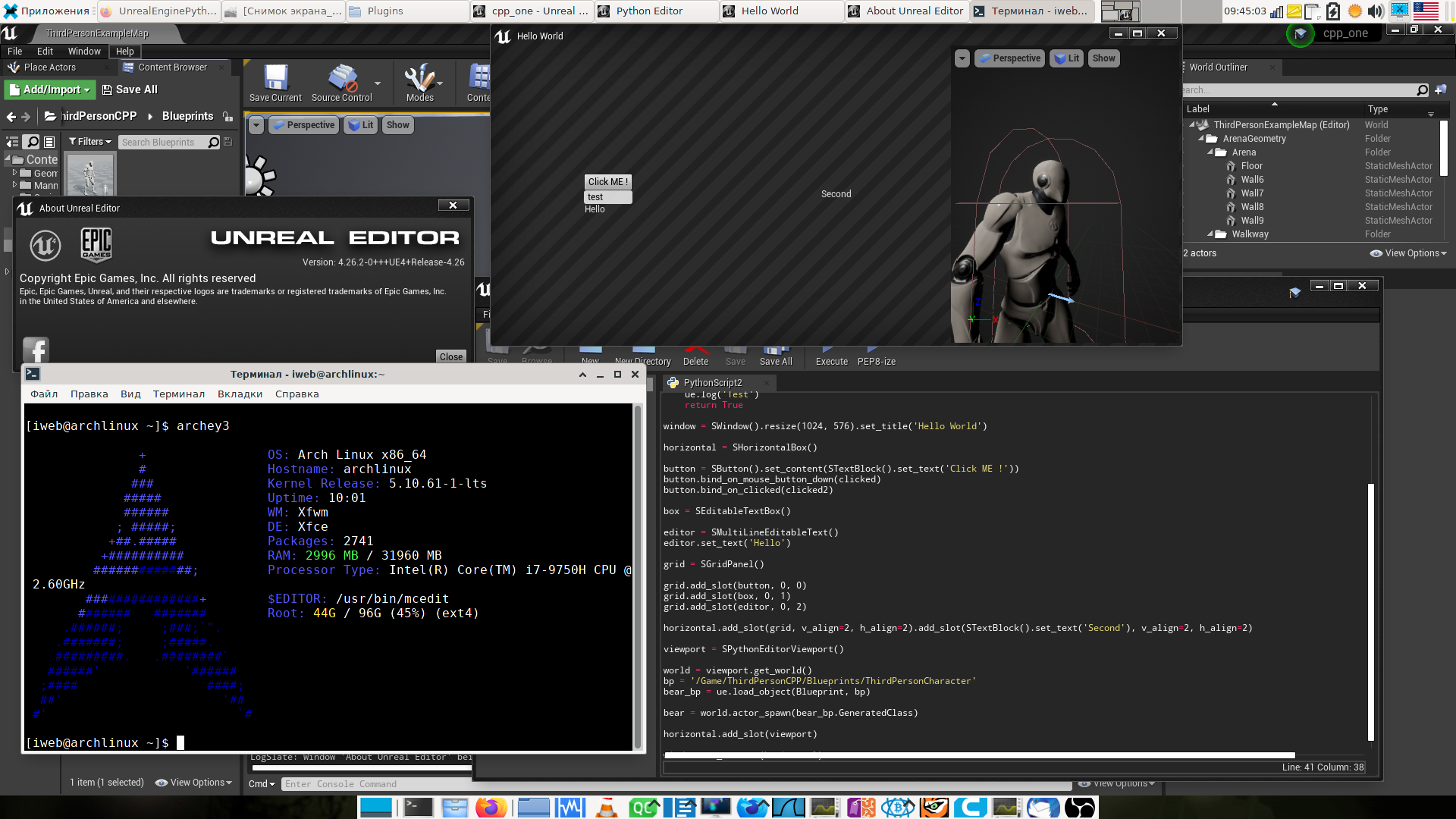Image resolution: width=1456 pixels, height=819 pixels.
Task: Click the 'Click ME !' button in Hello World
Action: (607, 182)
